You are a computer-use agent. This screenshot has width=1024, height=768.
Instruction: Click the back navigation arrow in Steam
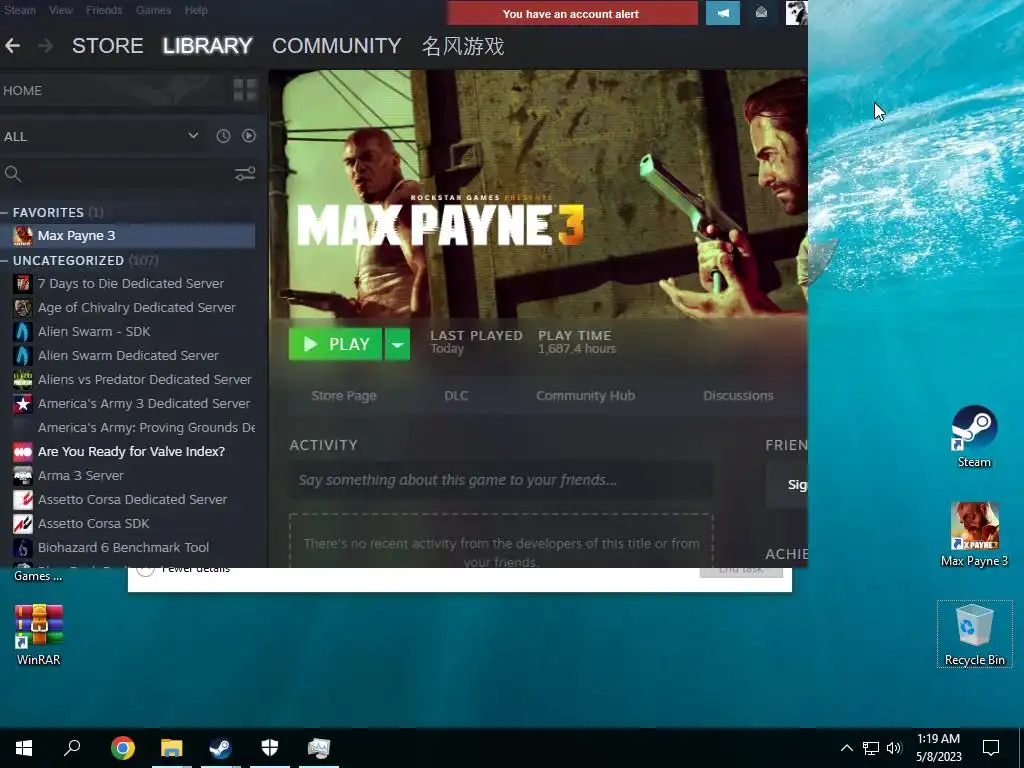(x=12, y=46)
